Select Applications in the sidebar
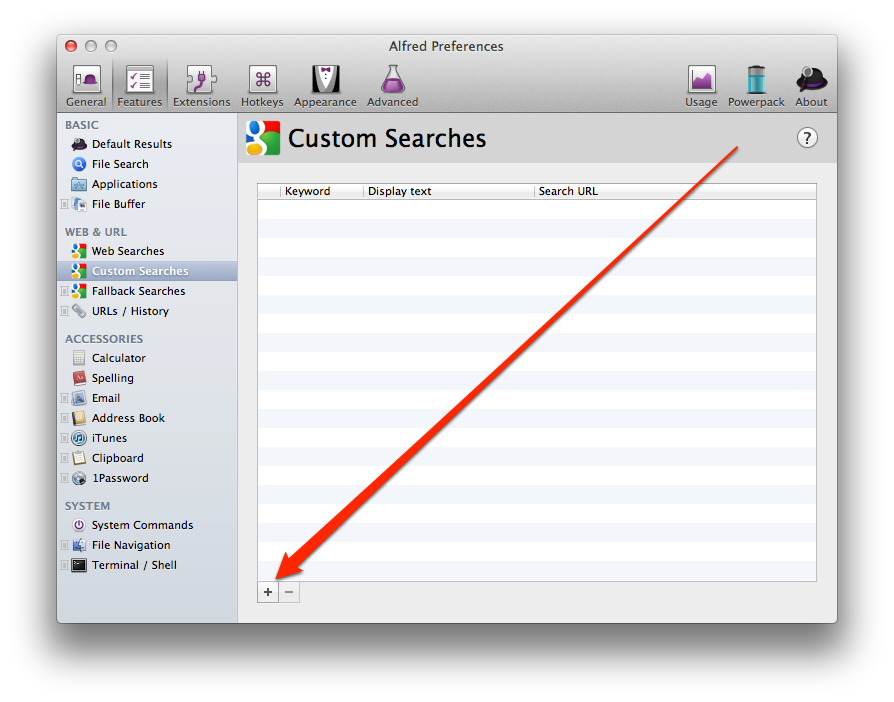Viewport: 894px width, 702px height. pos(147,184)
